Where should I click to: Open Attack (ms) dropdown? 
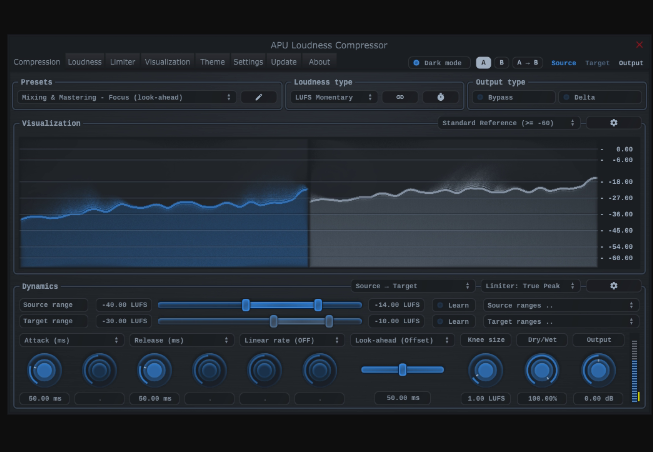click(72, 340)
